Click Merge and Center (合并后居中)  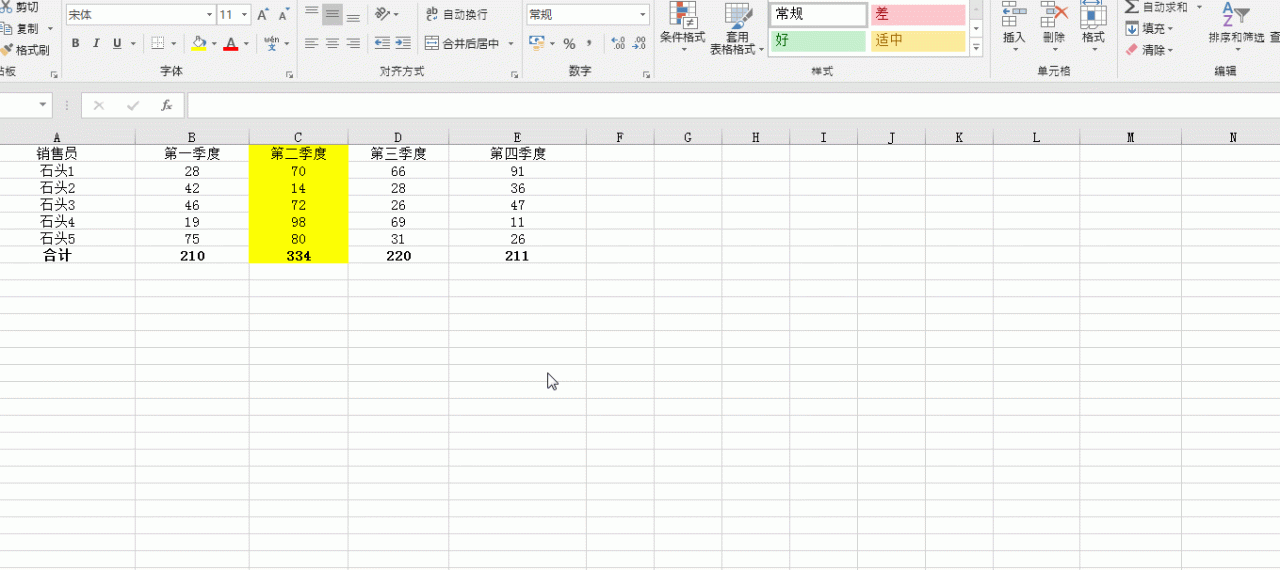(x=462, y=44)
